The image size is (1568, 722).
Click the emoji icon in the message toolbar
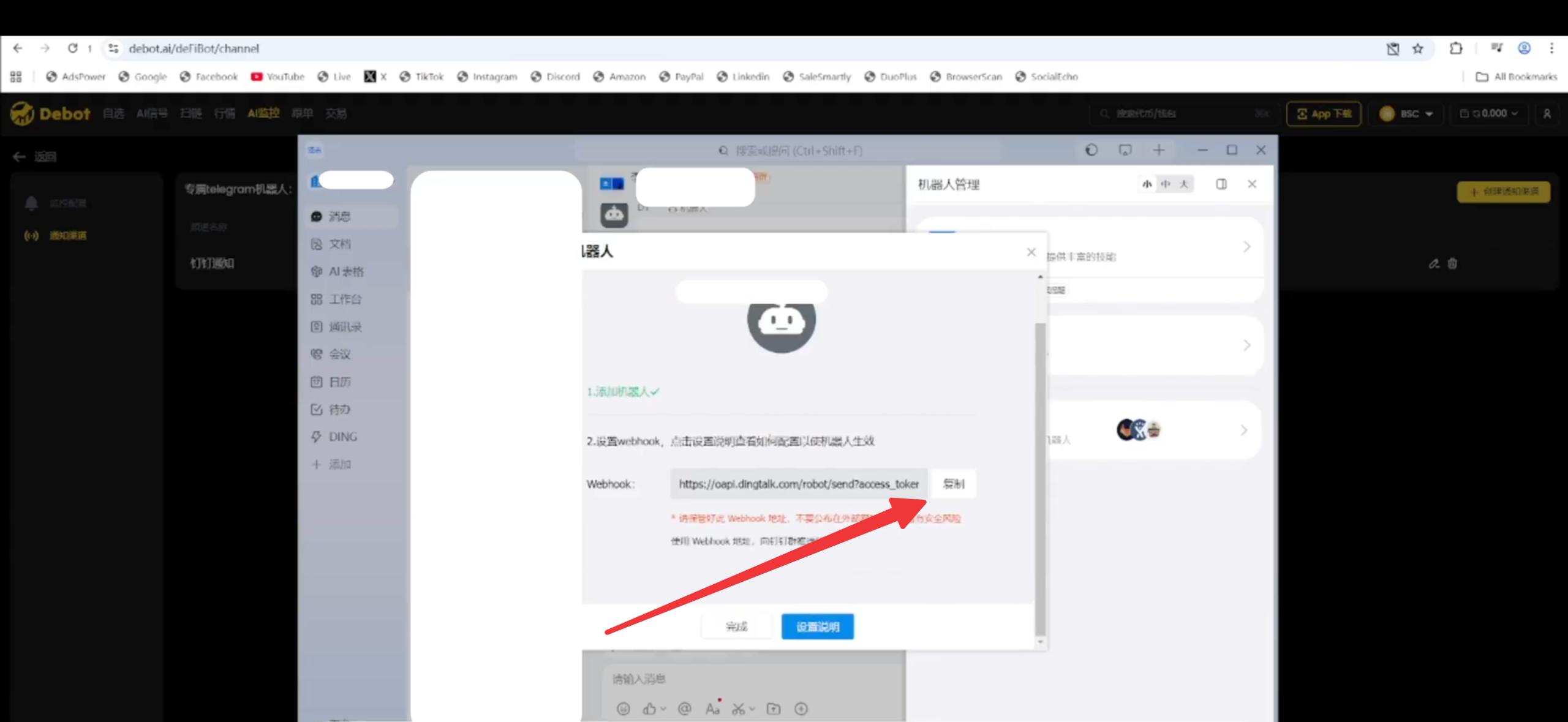pyautogui.click(x=622, y=709)
